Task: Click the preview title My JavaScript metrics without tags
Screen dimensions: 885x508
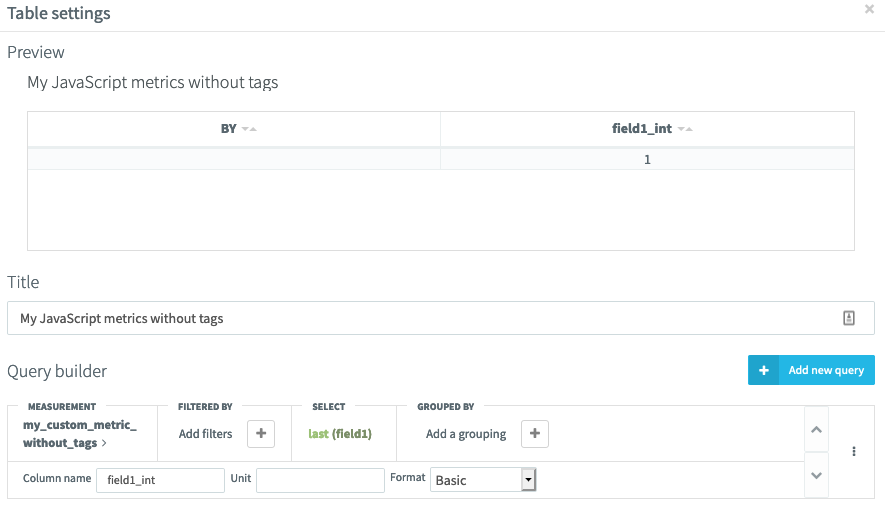Action: pyautogui.click(x=152, y=82)
